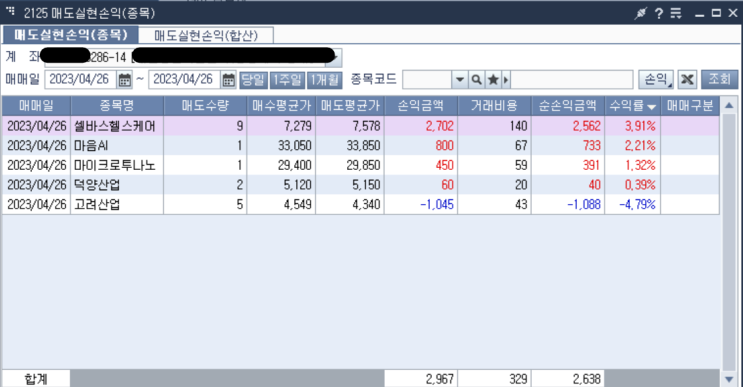Click the start date field 2023/04/26
The width and height of the screenshot is (743, 387).
[x=81, y=80]
